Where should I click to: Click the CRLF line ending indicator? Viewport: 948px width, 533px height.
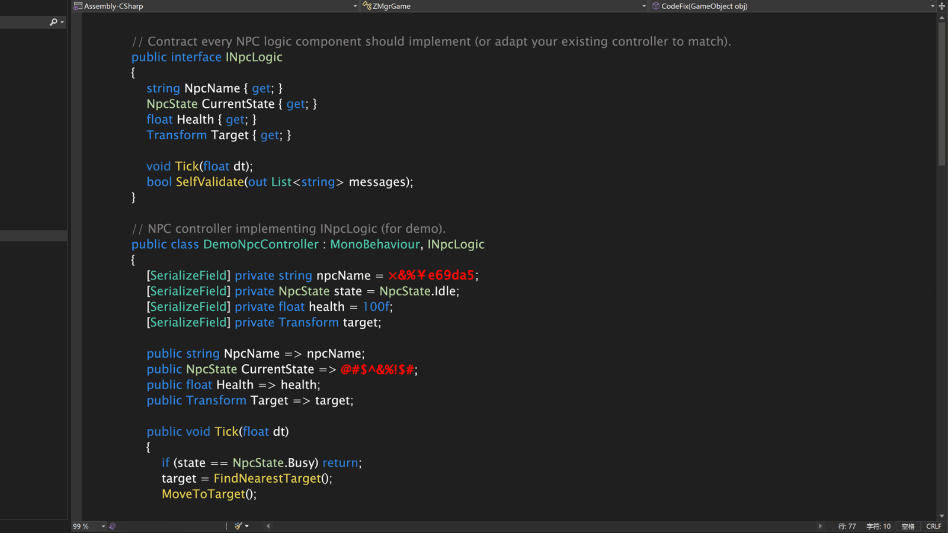[x=933, y=526]
